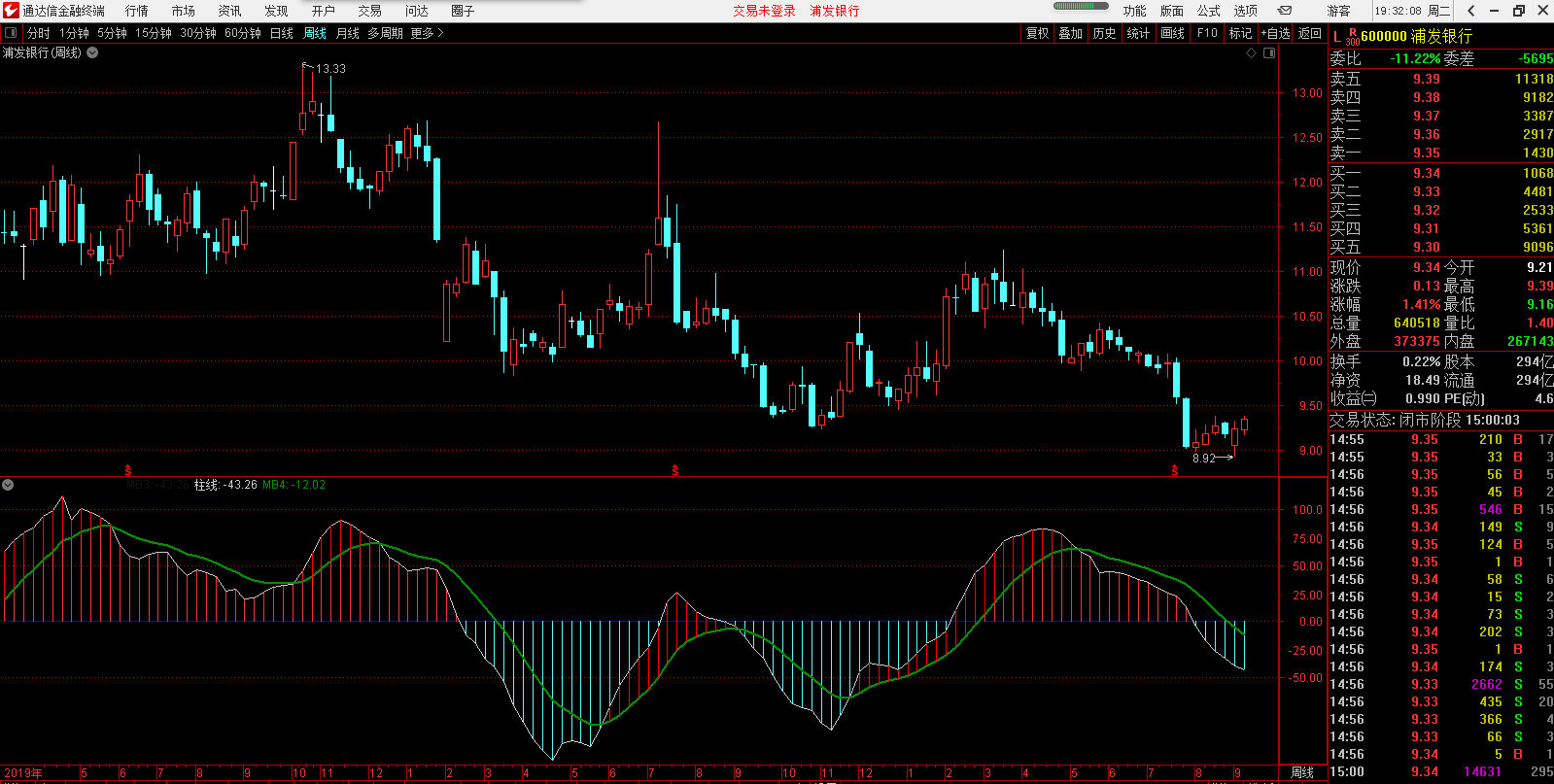Click 买五 bid price 9.30
Viewport: 1554px width, 784px height.
coord(1427,247)
